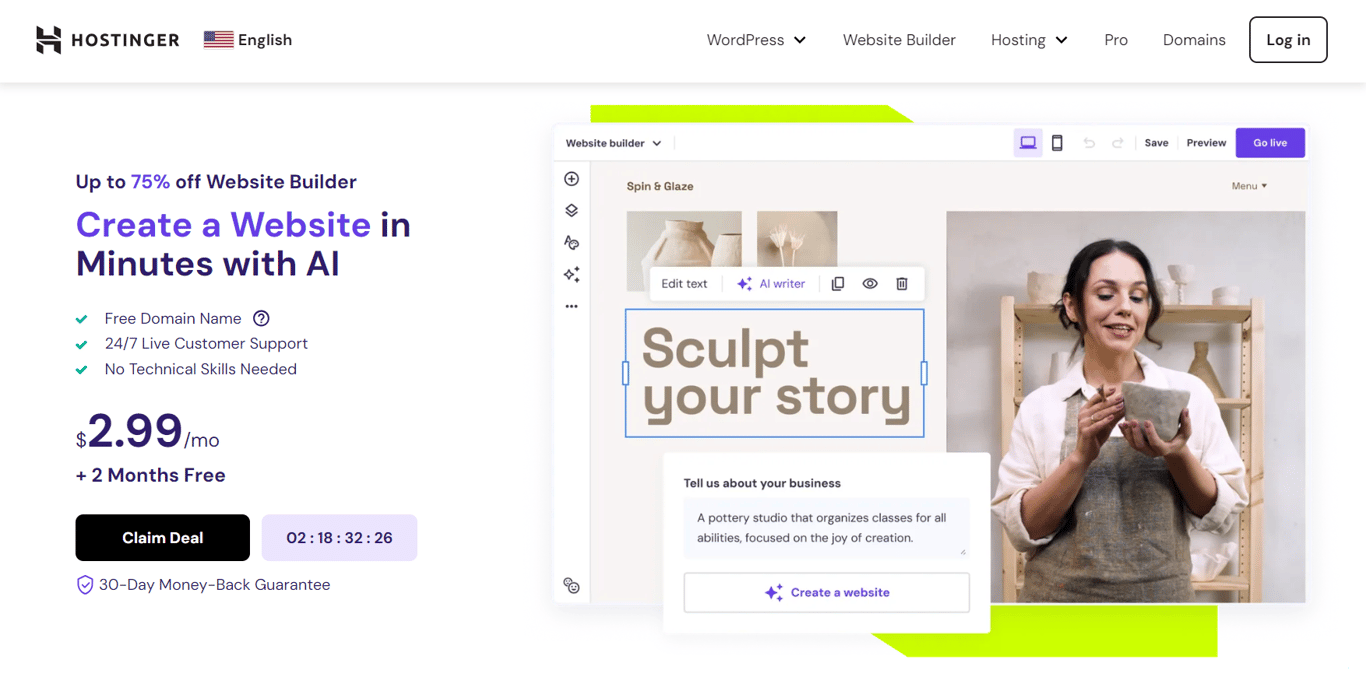Select WordPress in the top navigation
Viewport: 1366px width, 691px height.
click(x=755, y=40)
